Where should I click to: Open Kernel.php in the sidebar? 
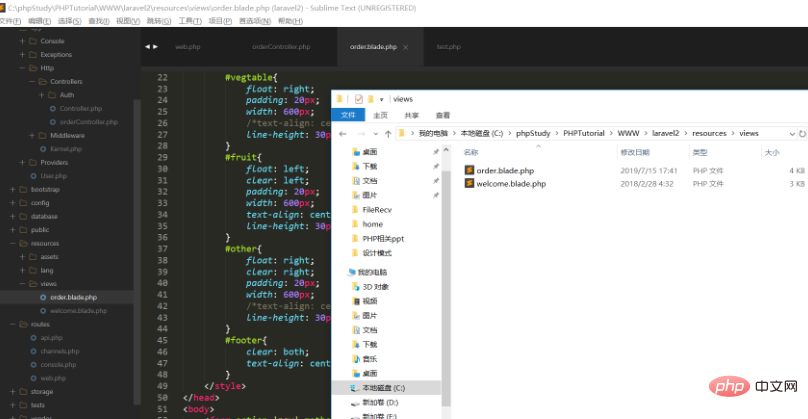[66, 149]
